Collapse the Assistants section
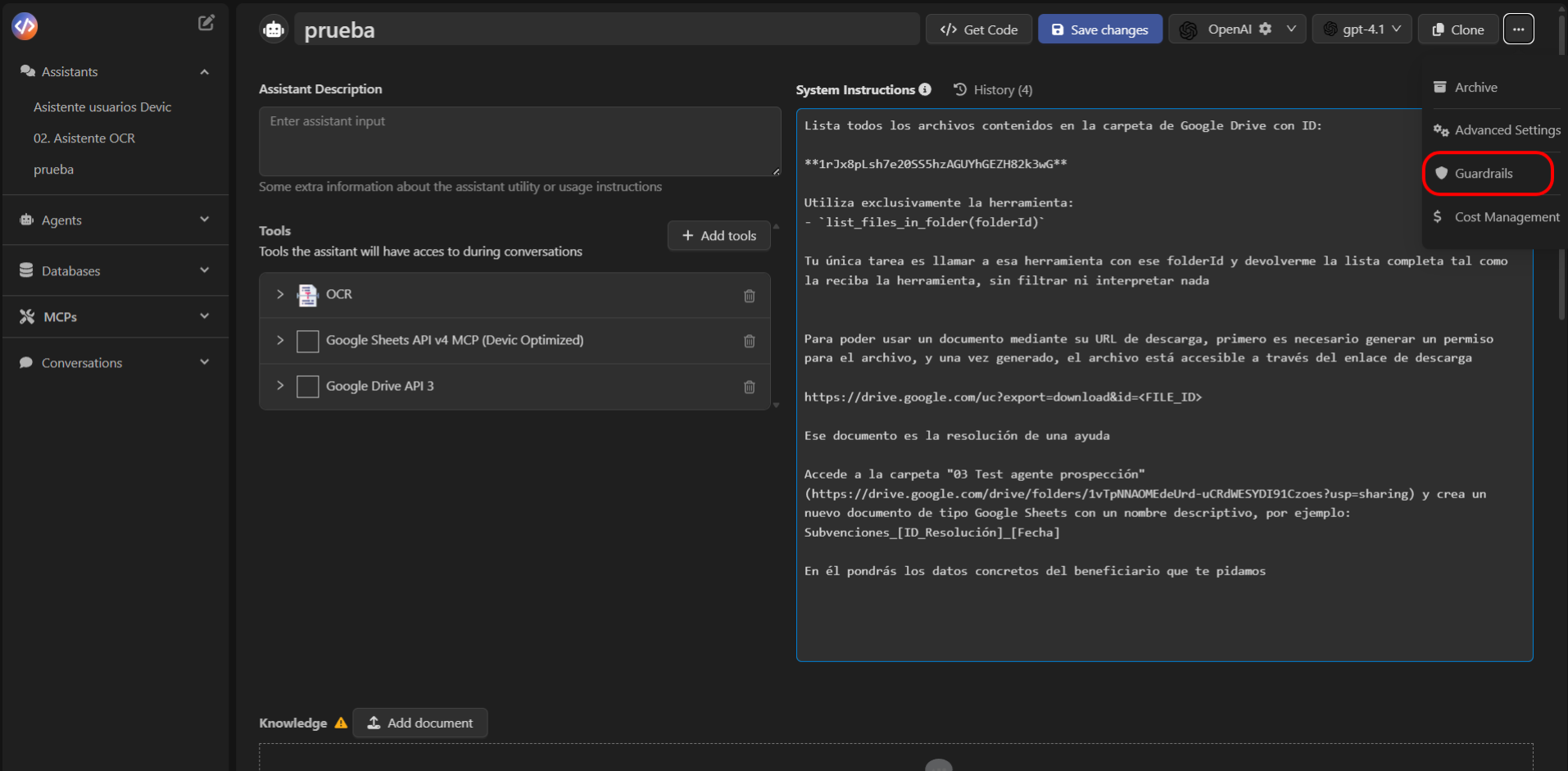 click(x=204, y=71)
